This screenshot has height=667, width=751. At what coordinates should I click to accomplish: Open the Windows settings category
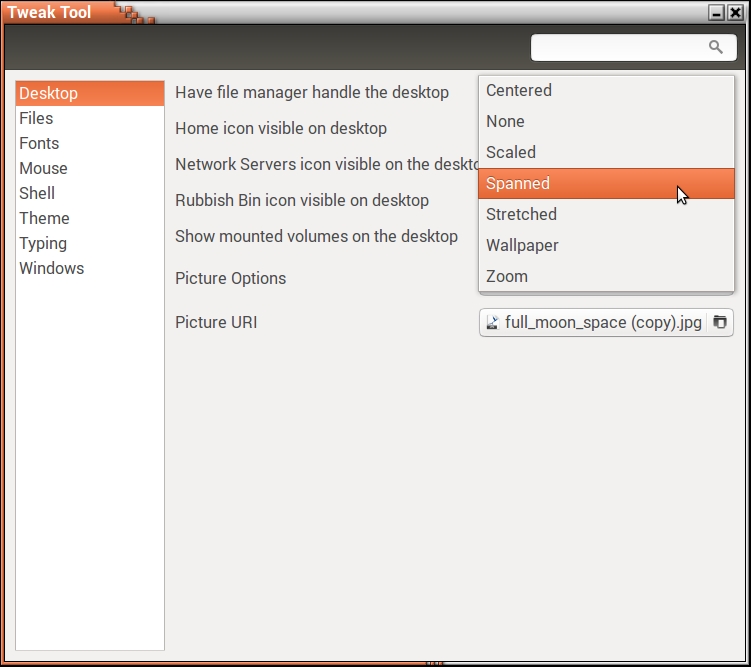pos(52,268)
